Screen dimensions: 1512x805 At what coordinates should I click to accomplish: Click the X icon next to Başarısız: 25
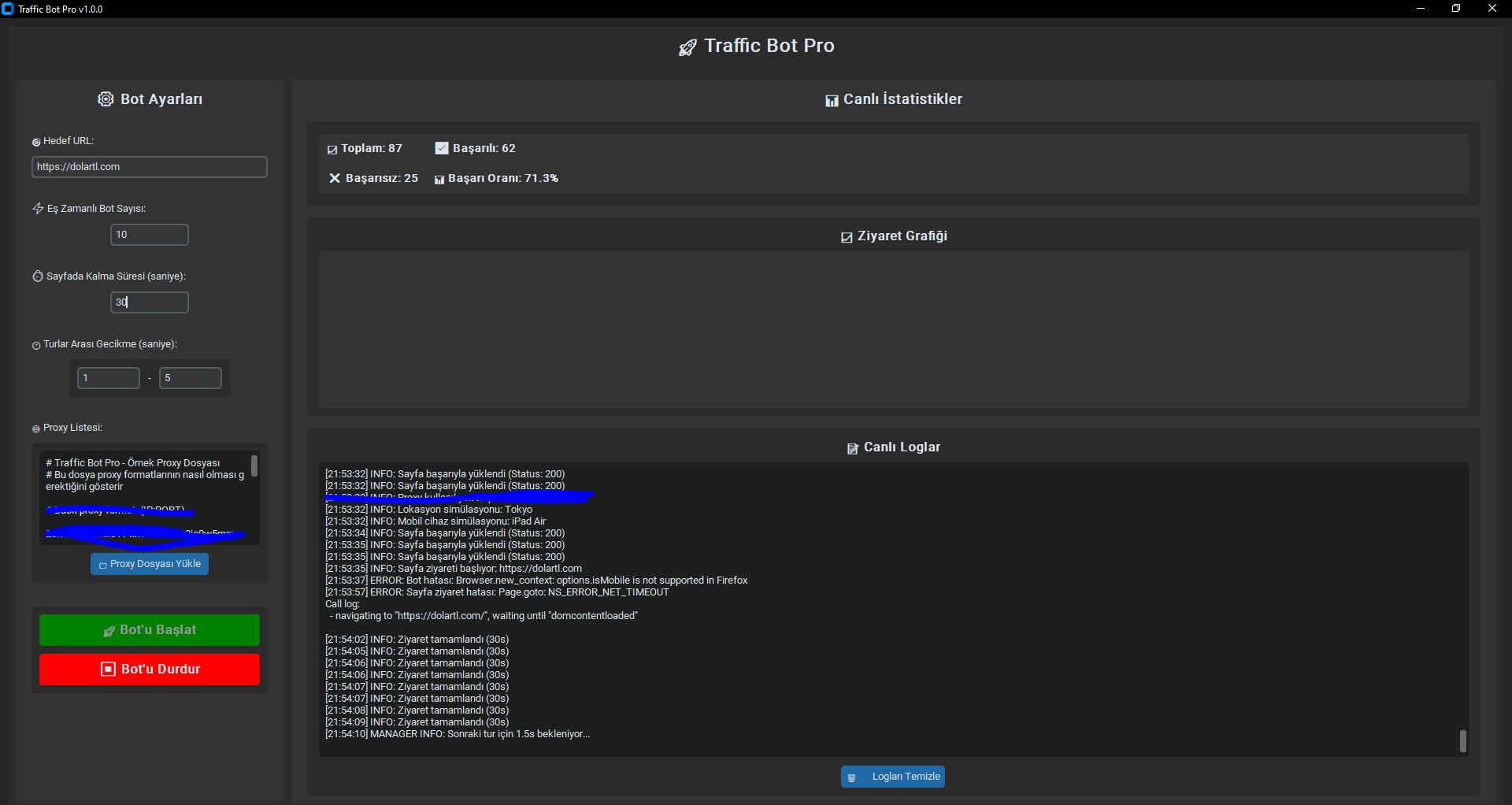coord(335,178)
